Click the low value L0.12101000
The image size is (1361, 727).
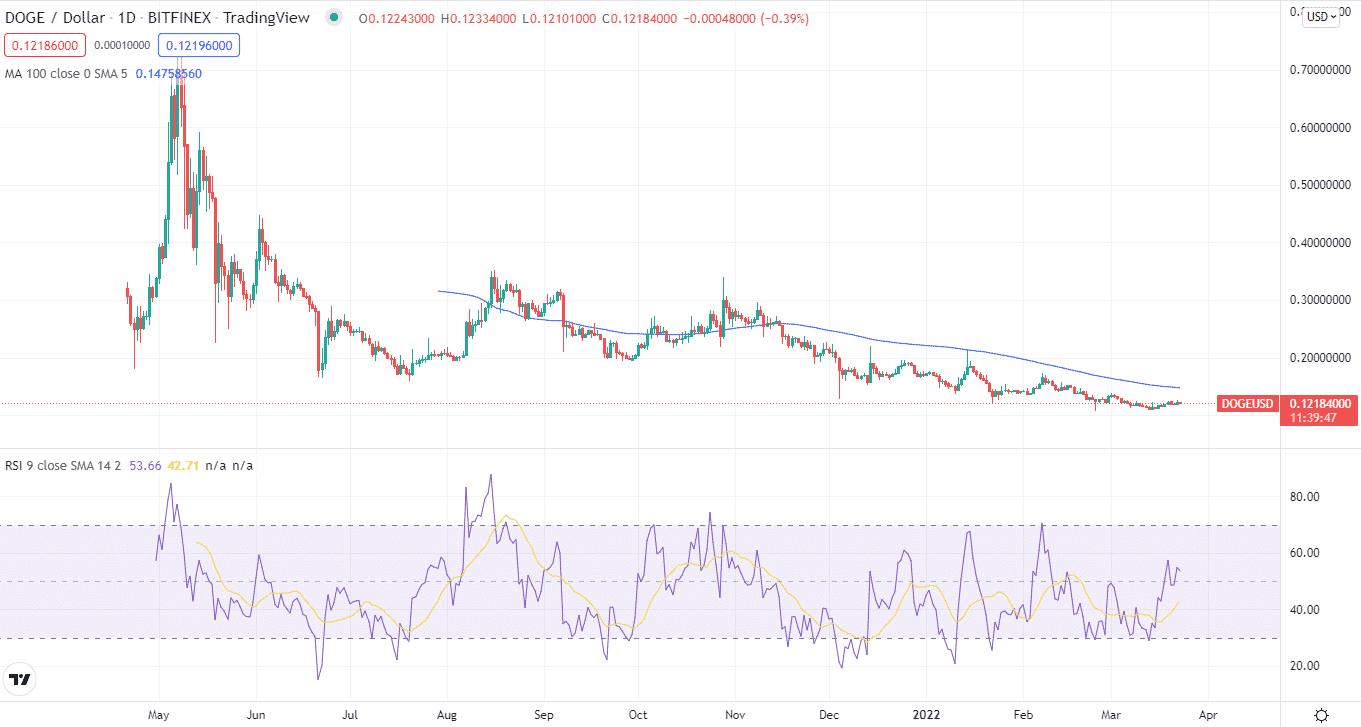click(x=559, y=17)
